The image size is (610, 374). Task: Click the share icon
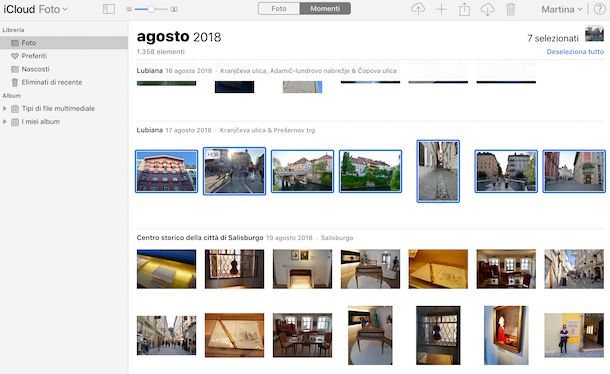coord(464,9)
